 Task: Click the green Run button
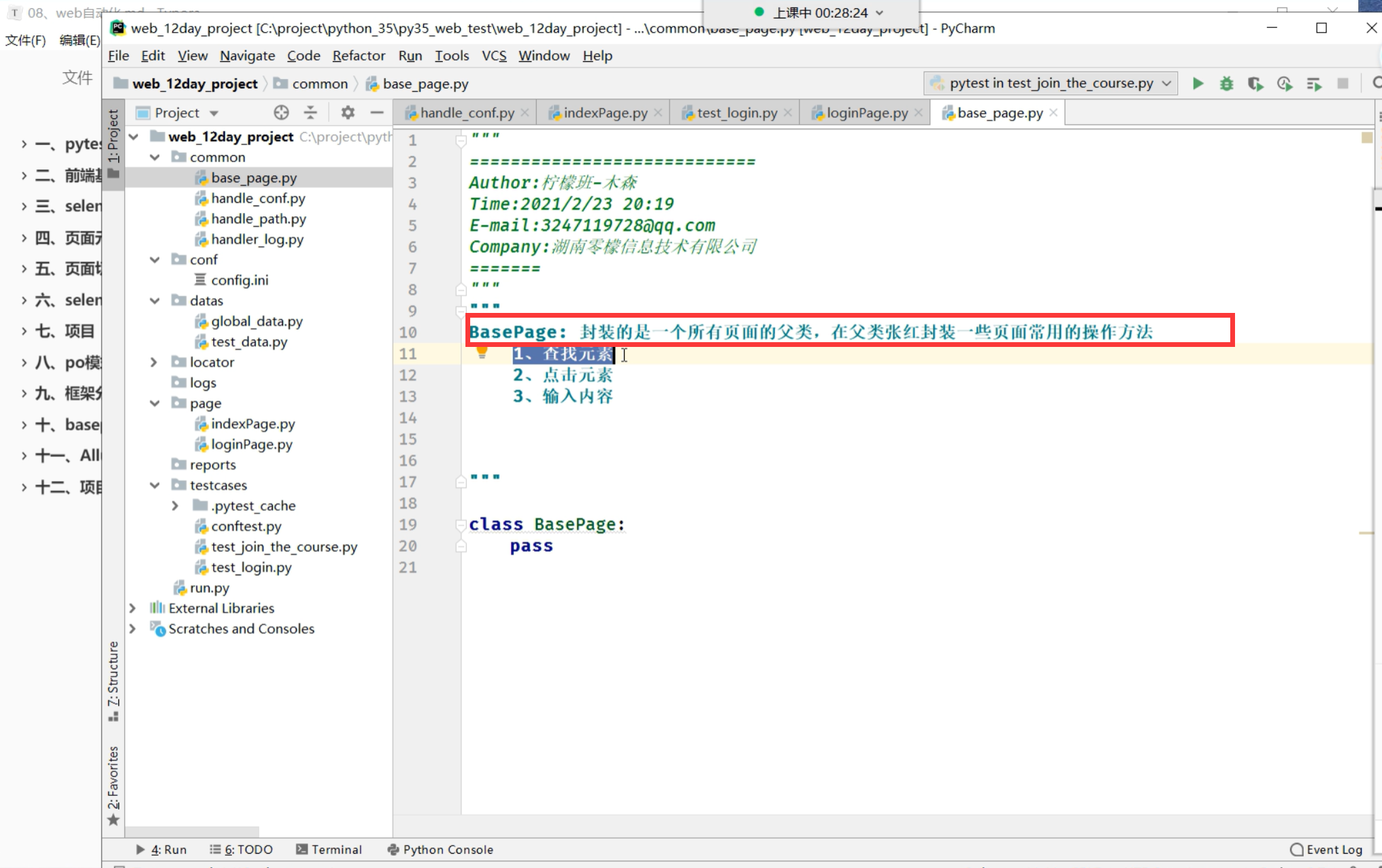1198,83
